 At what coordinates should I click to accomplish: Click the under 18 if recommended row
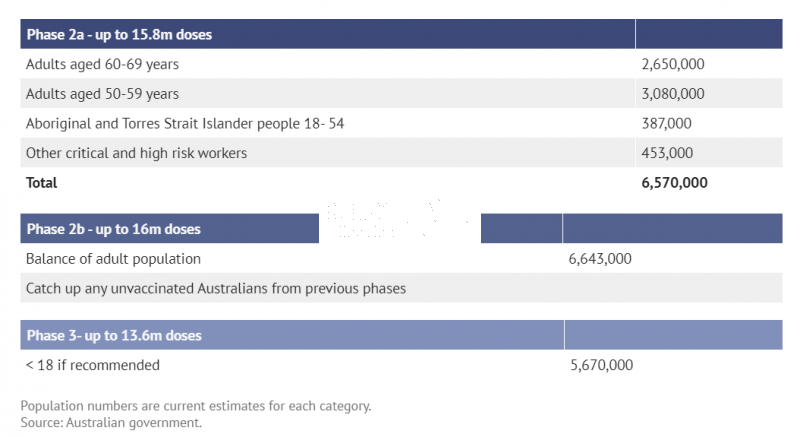click(x=401, y=365)
